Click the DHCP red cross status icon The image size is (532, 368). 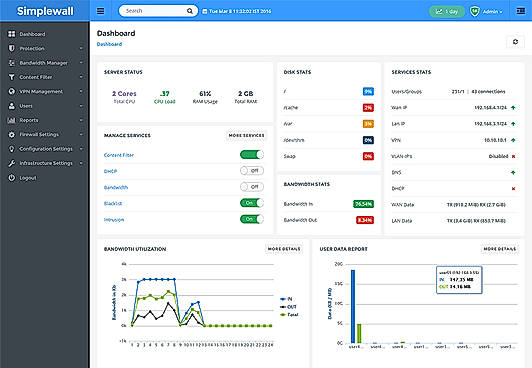click(513, 189)
